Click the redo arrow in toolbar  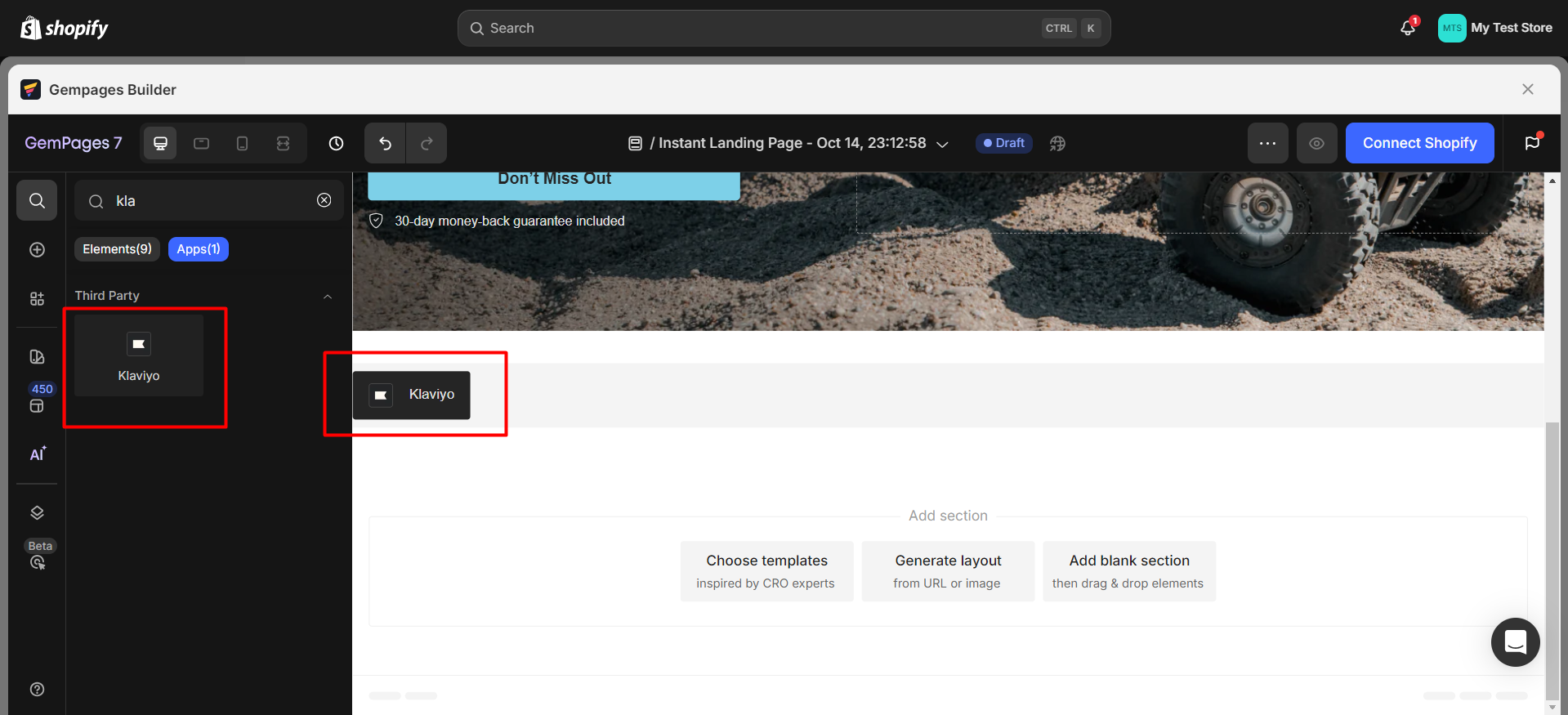[x=427, y=144]
